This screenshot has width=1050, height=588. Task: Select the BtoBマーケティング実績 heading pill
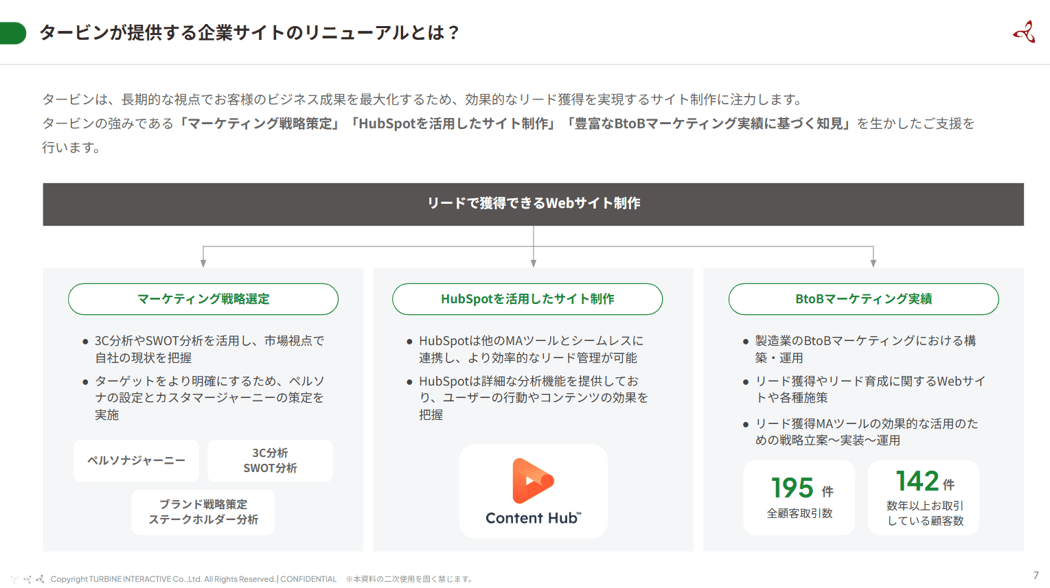[x=863, y=299]
